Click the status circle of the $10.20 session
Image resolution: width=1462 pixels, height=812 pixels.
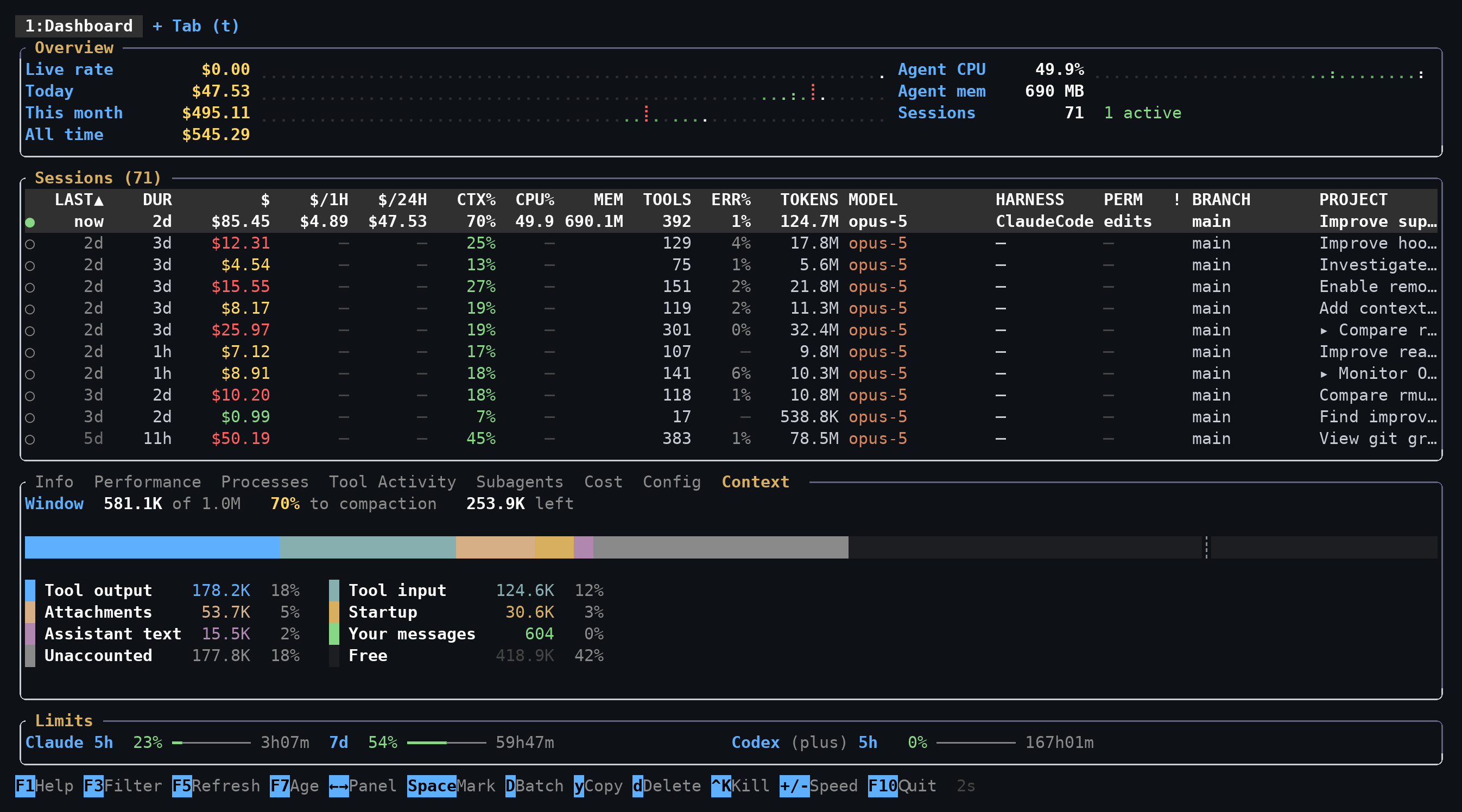click(x=30, y=396)
